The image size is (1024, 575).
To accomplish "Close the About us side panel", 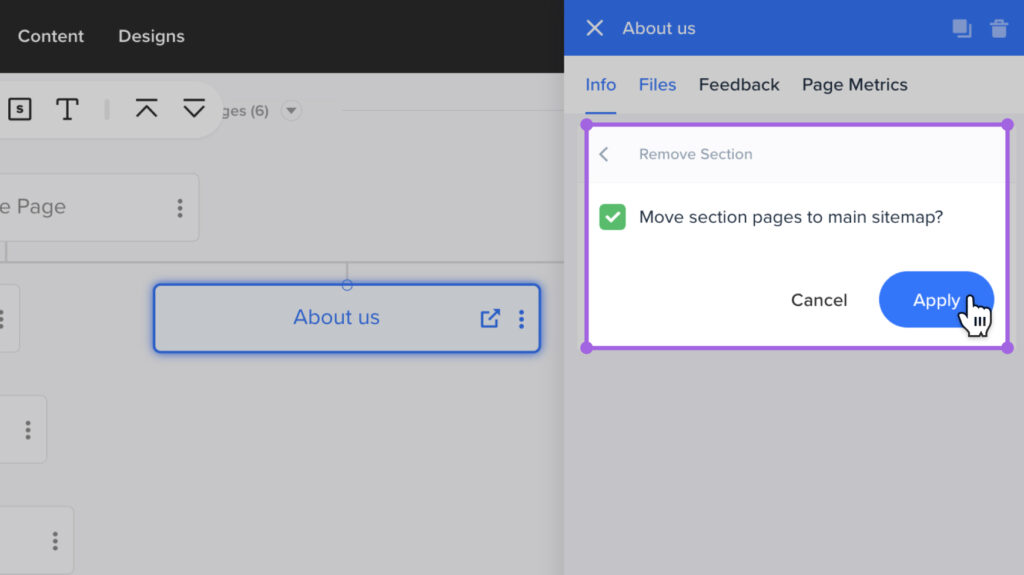I will tap(594, 28).
